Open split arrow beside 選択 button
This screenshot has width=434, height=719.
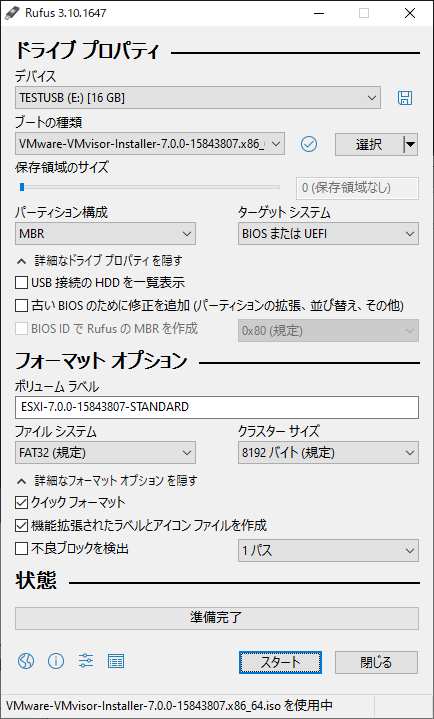pyautogui.click(x=411, y=145)
